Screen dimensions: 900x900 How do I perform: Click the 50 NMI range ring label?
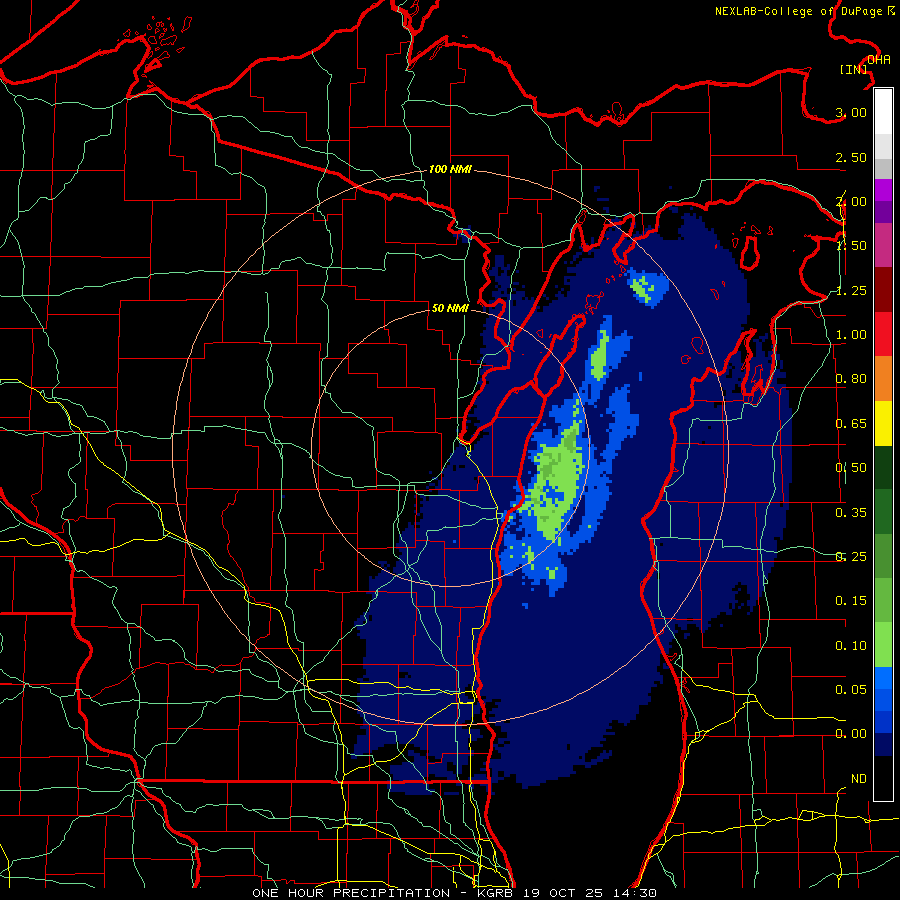pyautogui.click(x=450, y=308)
